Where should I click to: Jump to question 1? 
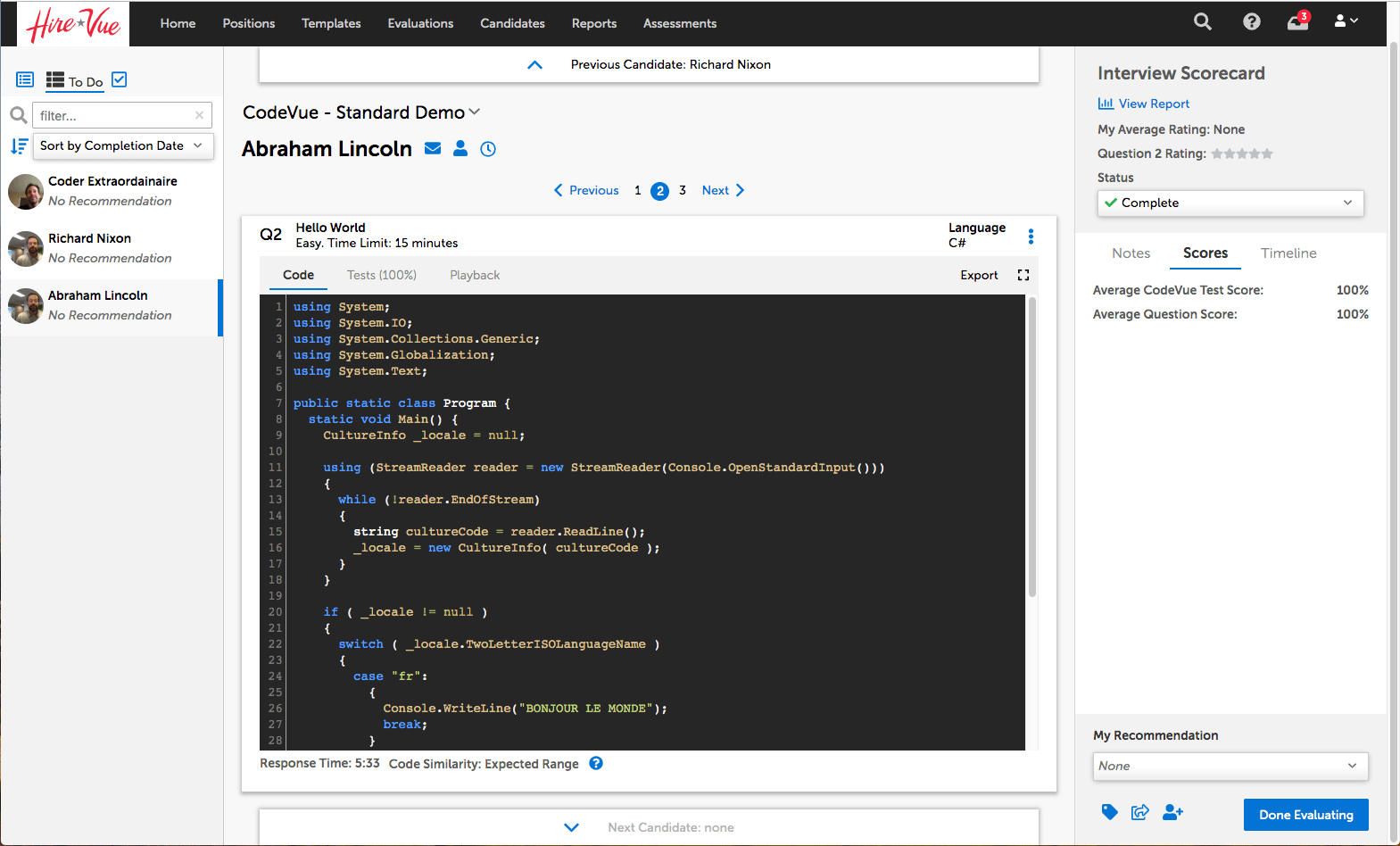(x=638, y=190)
